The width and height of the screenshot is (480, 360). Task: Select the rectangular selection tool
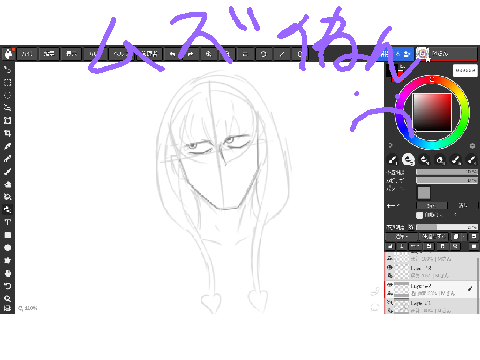(x=7, y=82)
